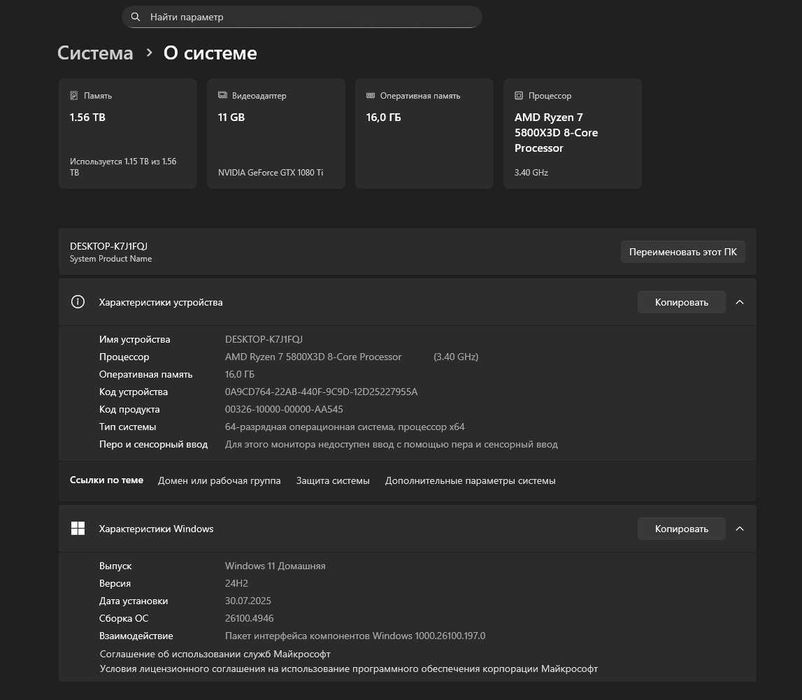Select device ID 0A9CD764-22AB-440F-9C9D value

point(321,392)
